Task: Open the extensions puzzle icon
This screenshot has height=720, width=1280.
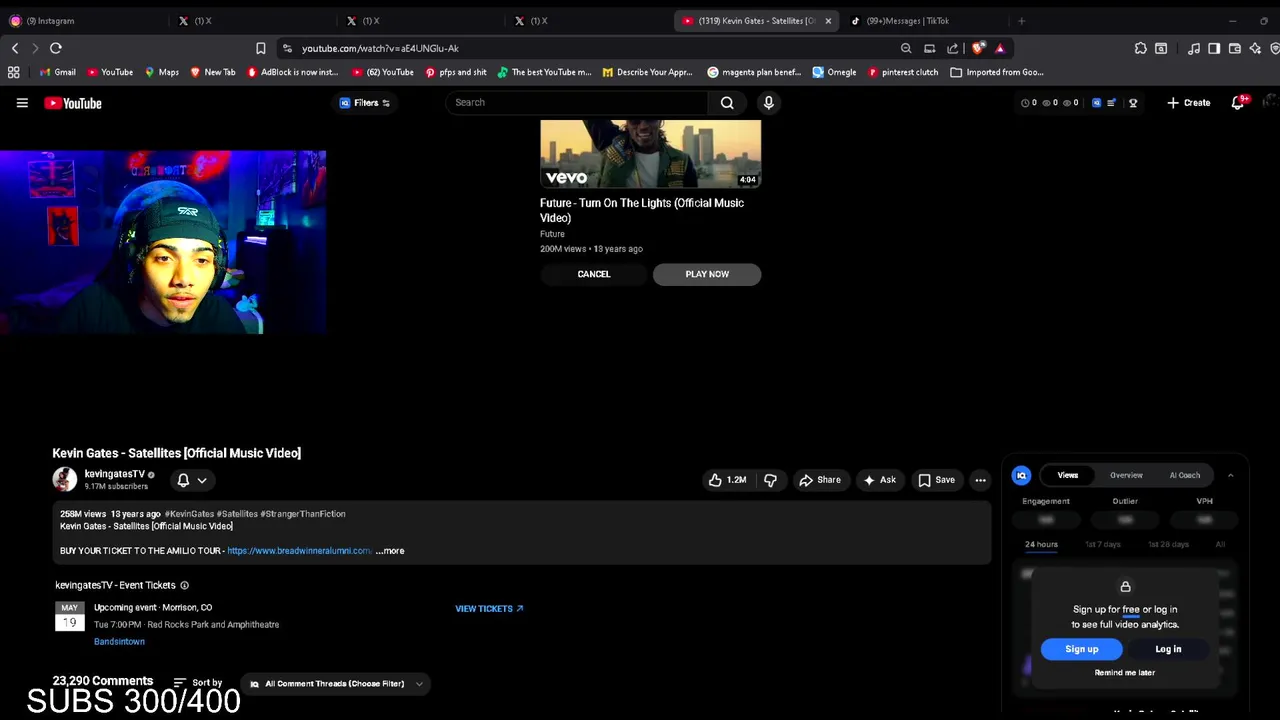Action: click(x=1141, y=48)
